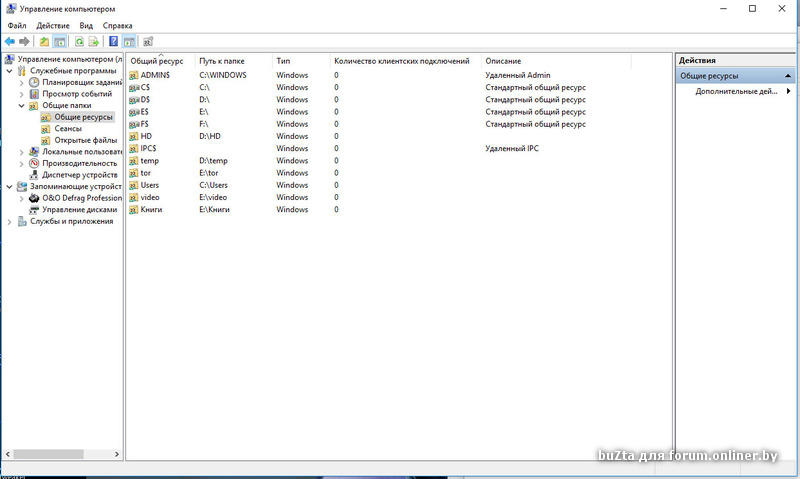Sort by Общий ресурс column header
The height and width of the screenshot is (479, 800).
click(161, 61)
